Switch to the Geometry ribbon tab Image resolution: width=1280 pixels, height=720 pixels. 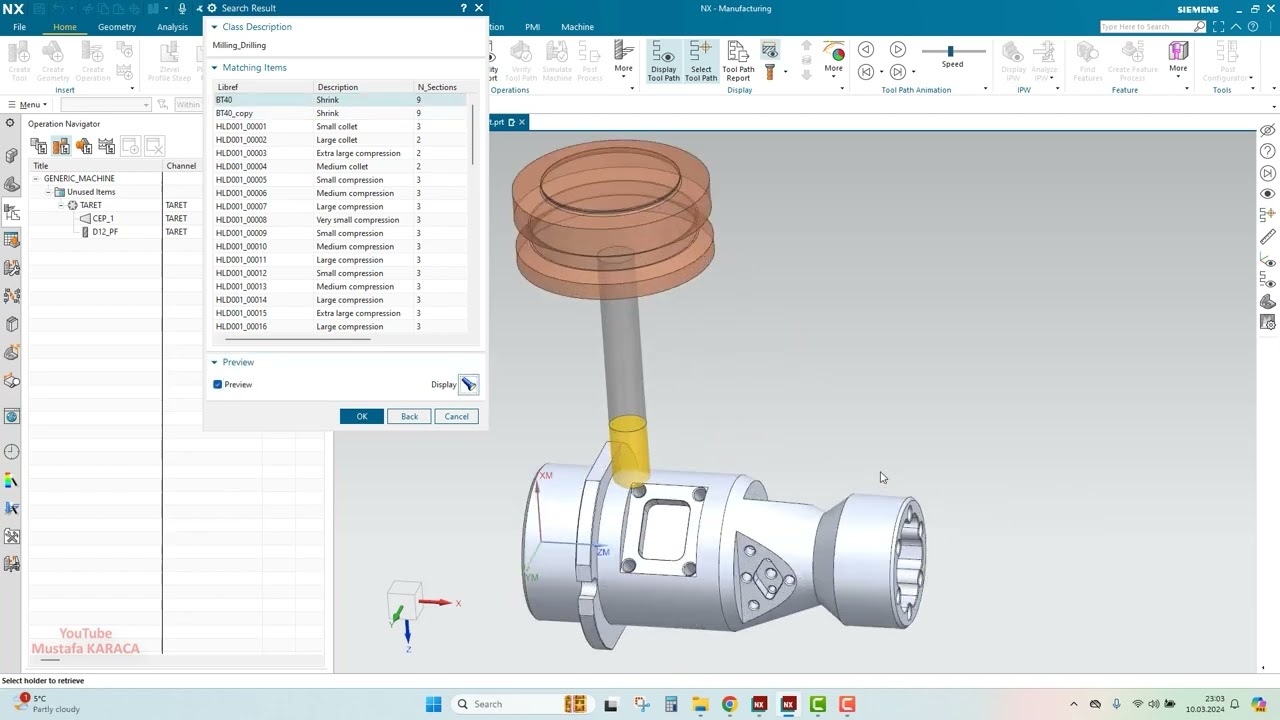click(117, 27)
